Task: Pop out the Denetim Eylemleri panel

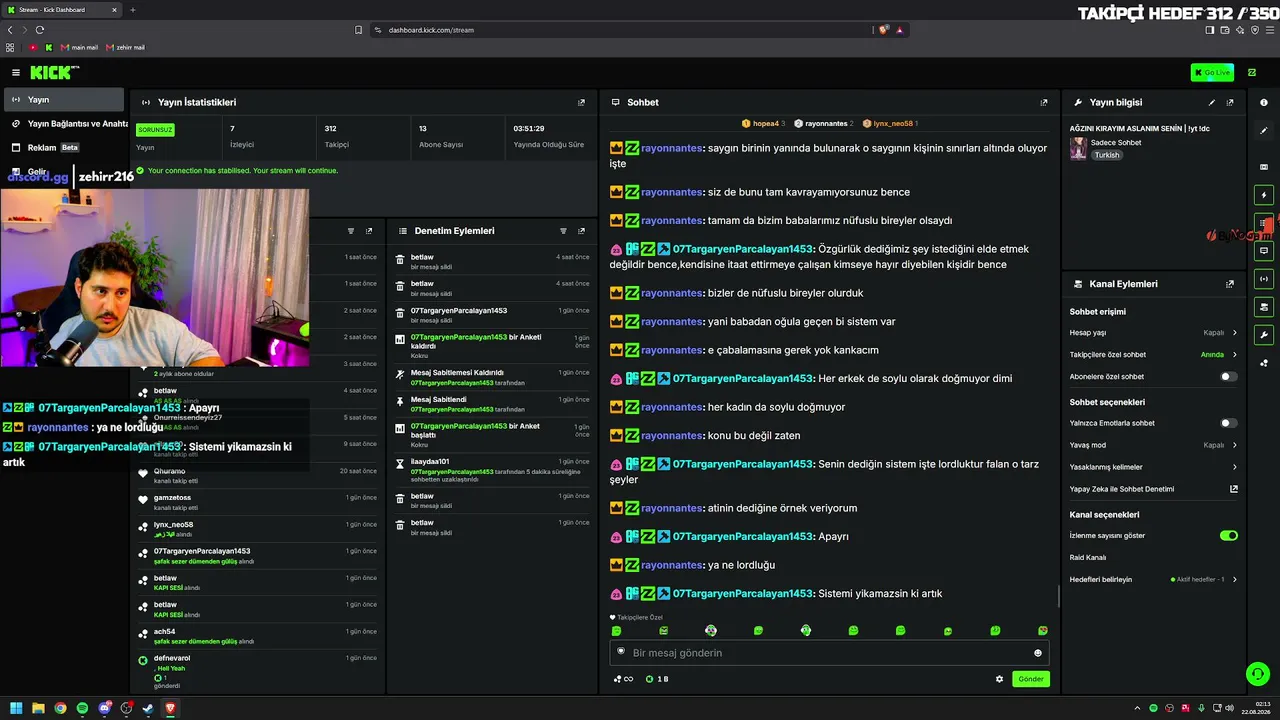Action: [x=581, y=231]
